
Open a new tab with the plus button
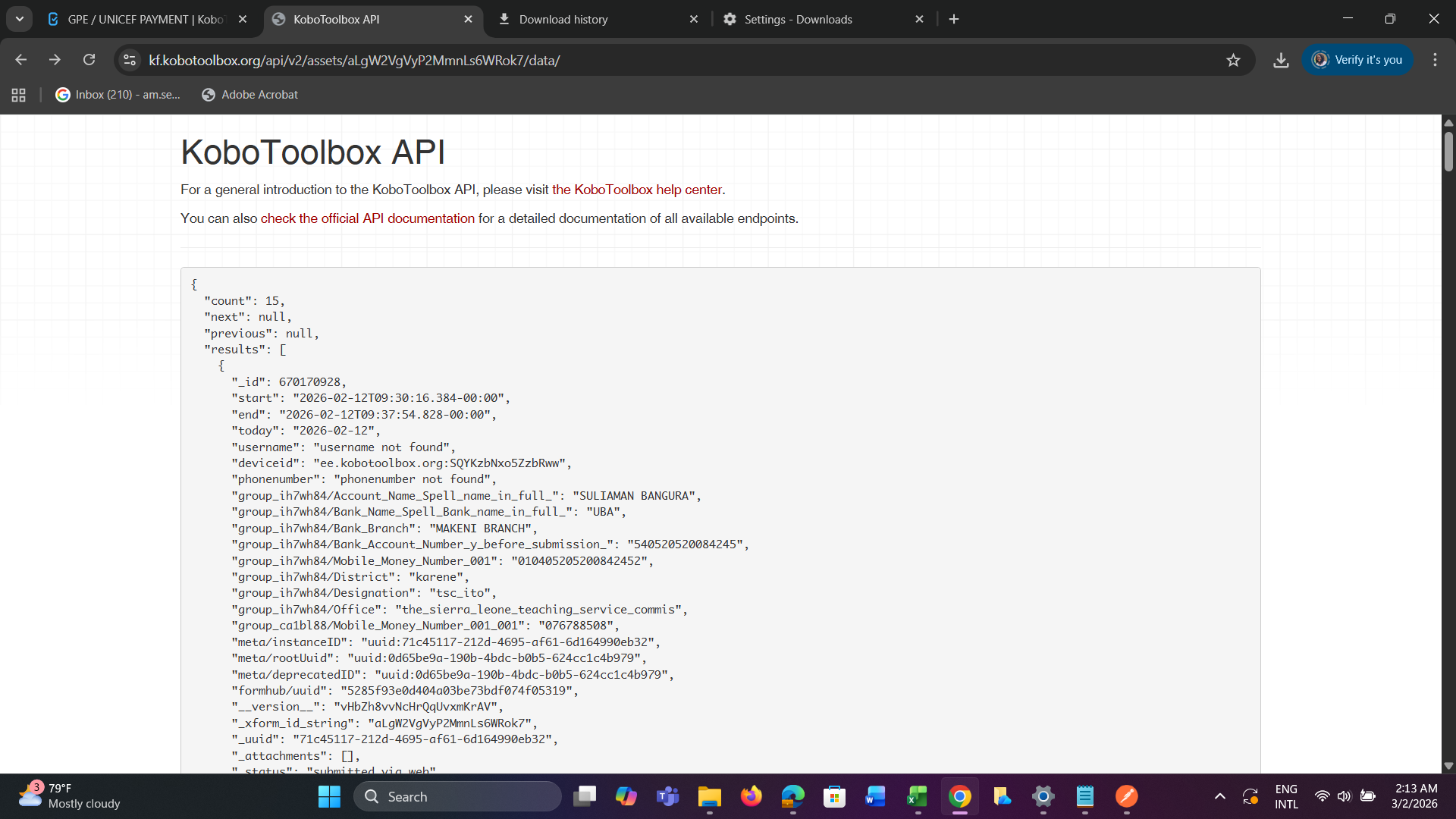point(954,19)
